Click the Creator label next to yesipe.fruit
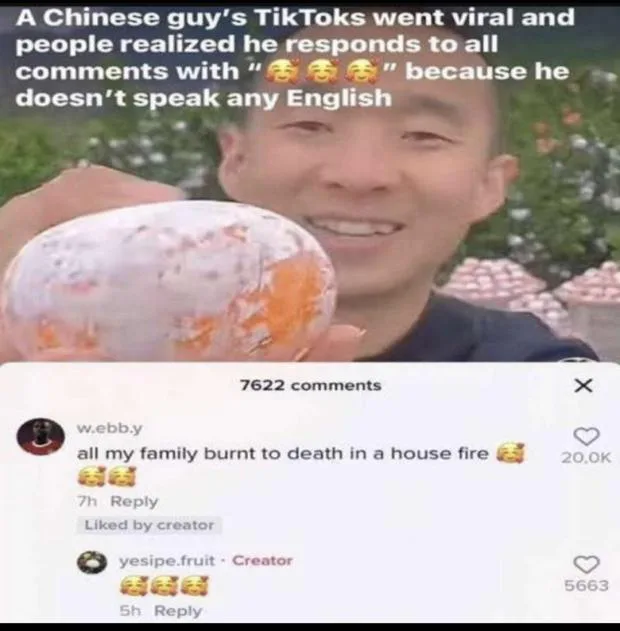 (x=262, y=560)
